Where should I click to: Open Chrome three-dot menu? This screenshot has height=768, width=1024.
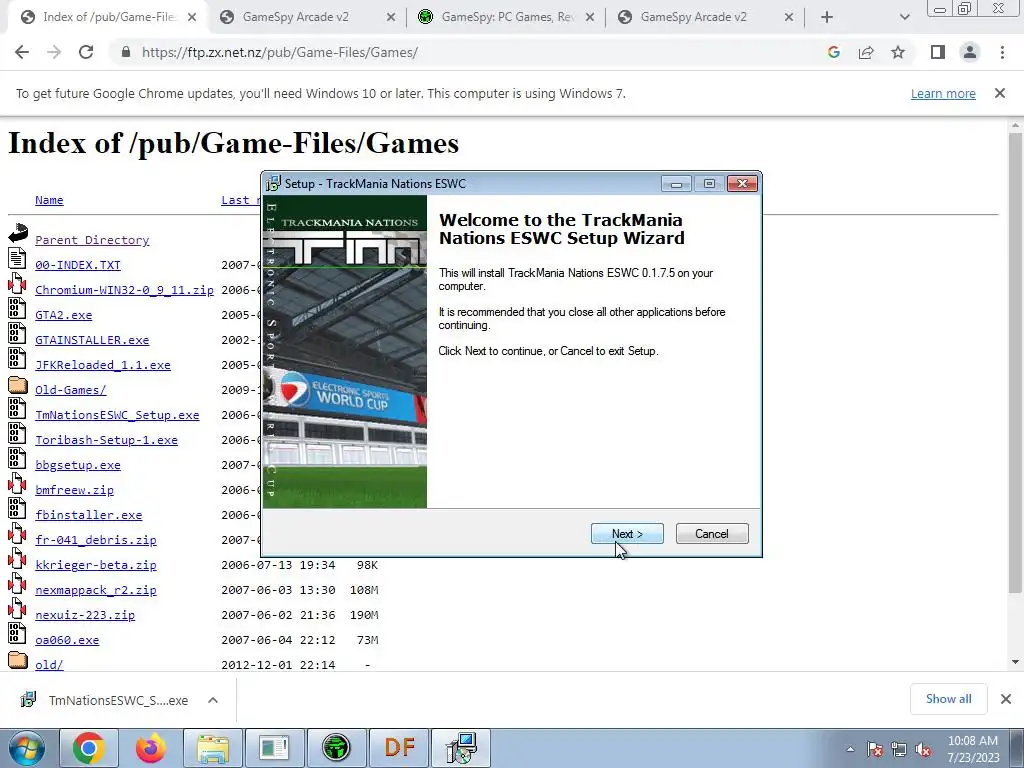[x=1002, y=52]
